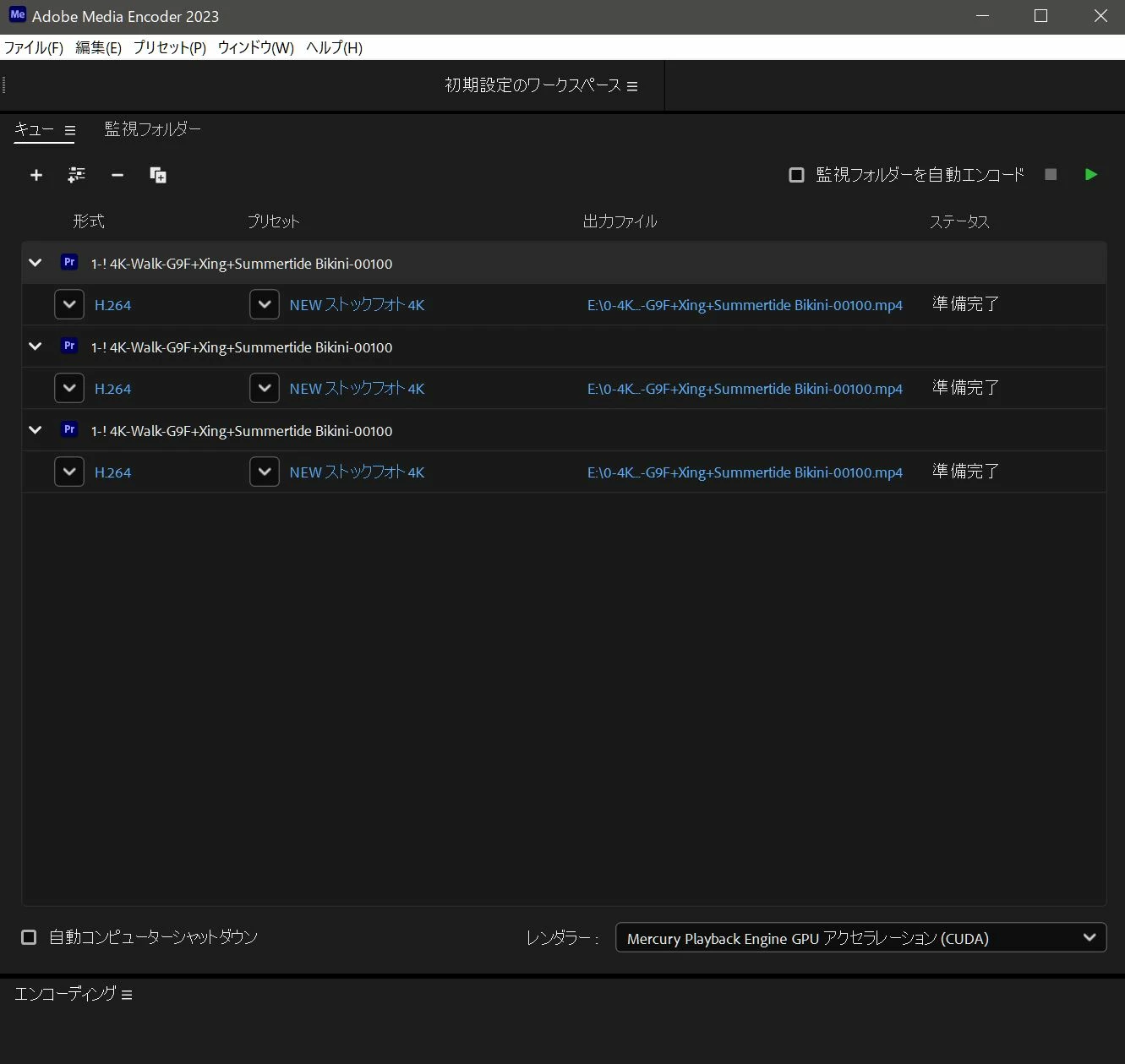Click H.264 link in second output row
The width and height of the screenshot is (1125, 1064).
(113, 389)
